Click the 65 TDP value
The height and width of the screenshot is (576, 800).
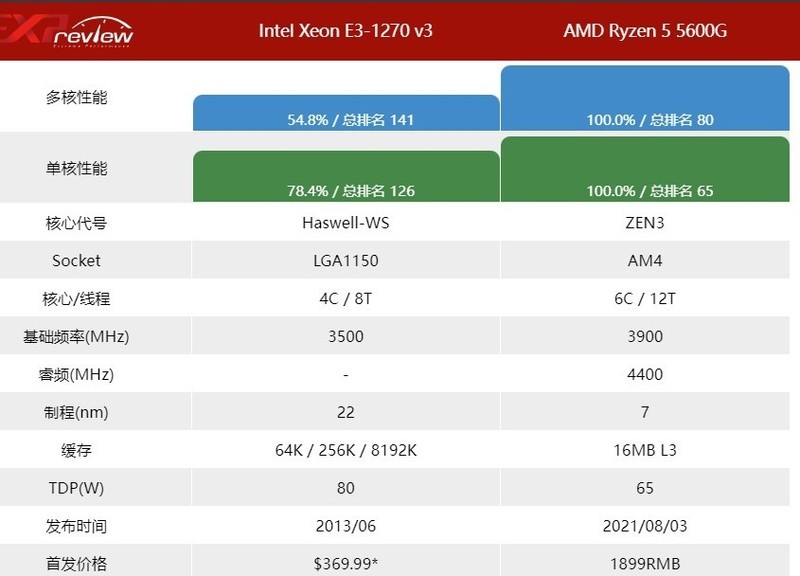click(645, 488)
